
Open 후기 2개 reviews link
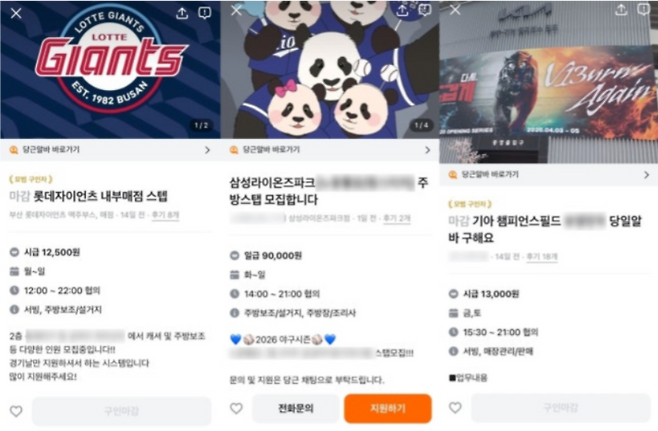(x=397, y=218)
